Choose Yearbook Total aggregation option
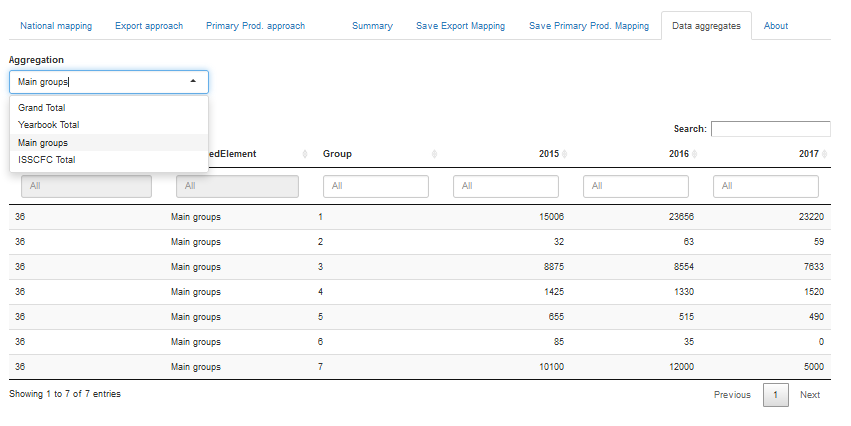The width and height of the screenshot is (851, 426). pyautogui.click(x=49, y=125)
